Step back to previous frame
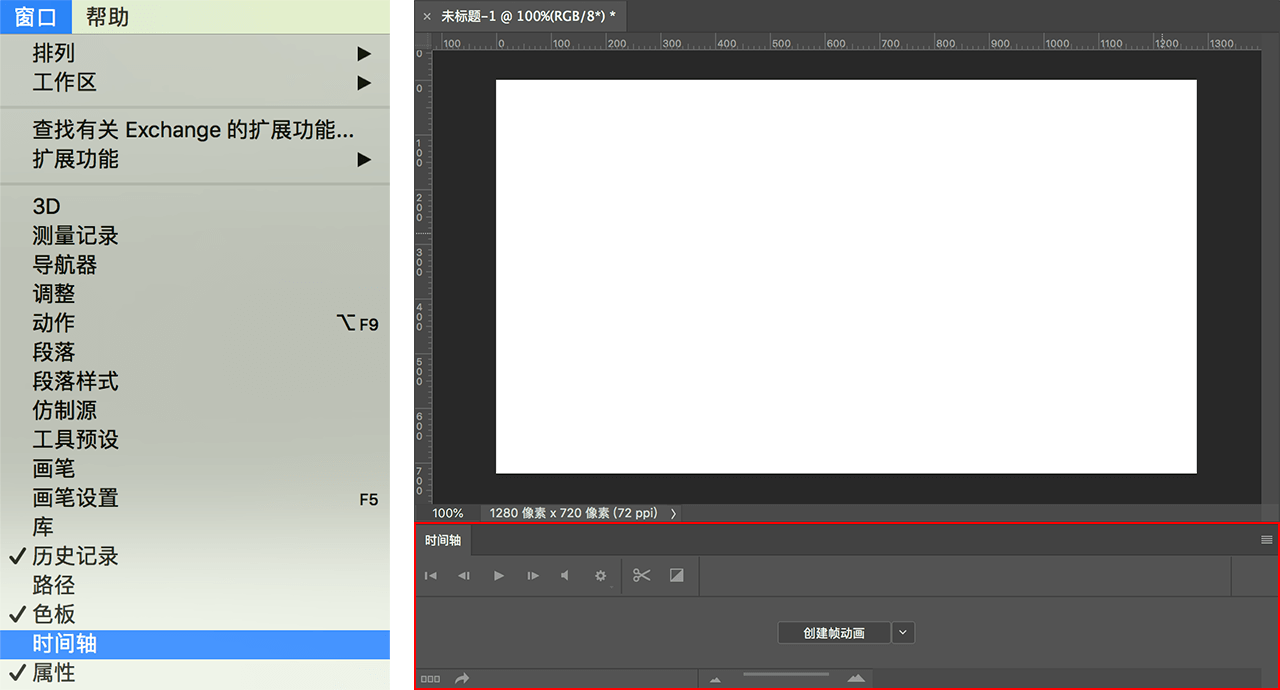 [x=464, y=576]
